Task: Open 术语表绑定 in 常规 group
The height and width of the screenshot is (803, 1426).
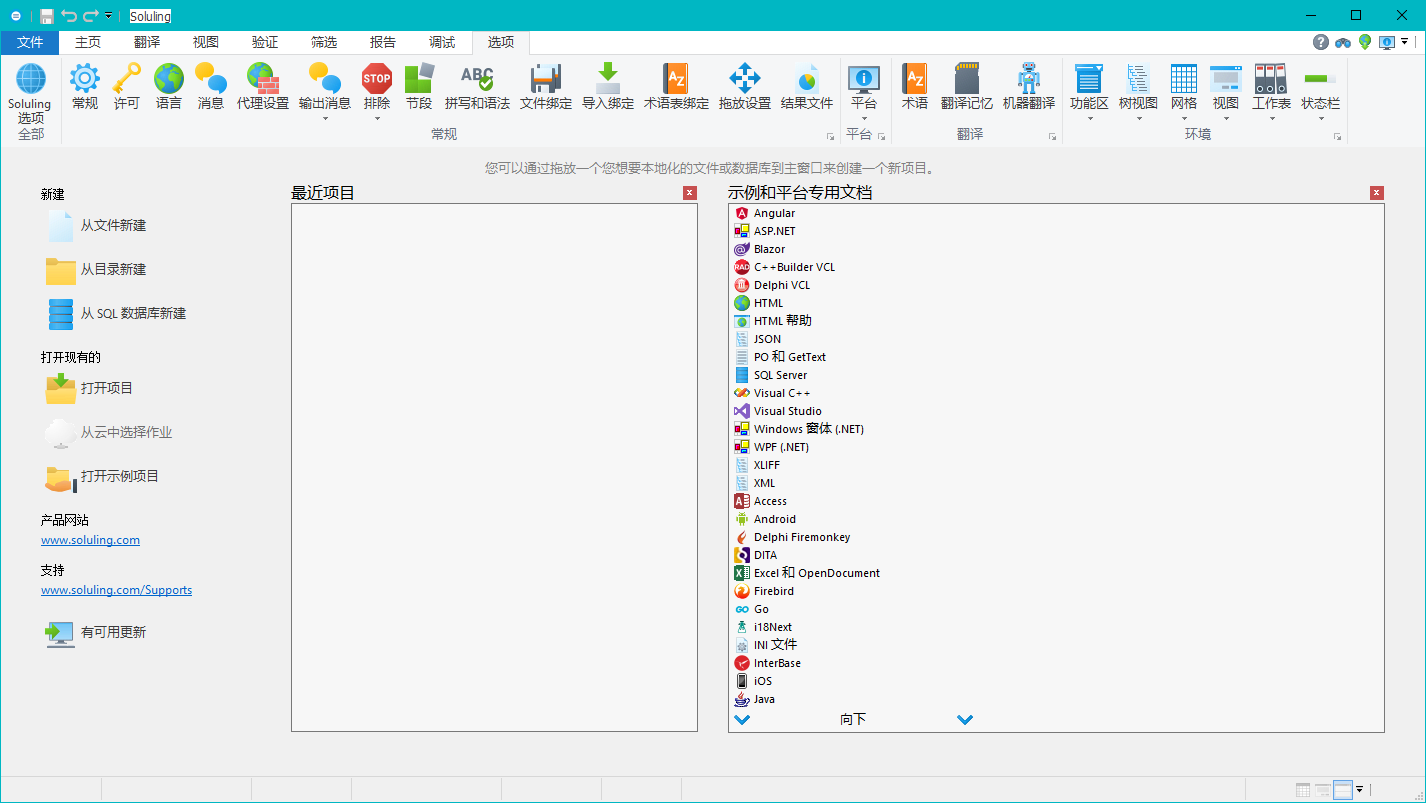Action: (676, 87)
